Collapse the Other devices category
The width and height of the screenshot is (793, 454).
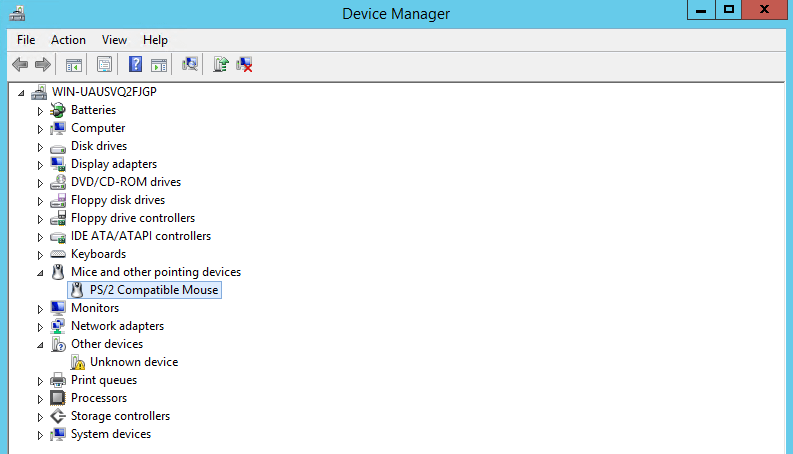(x=41, y=344)
